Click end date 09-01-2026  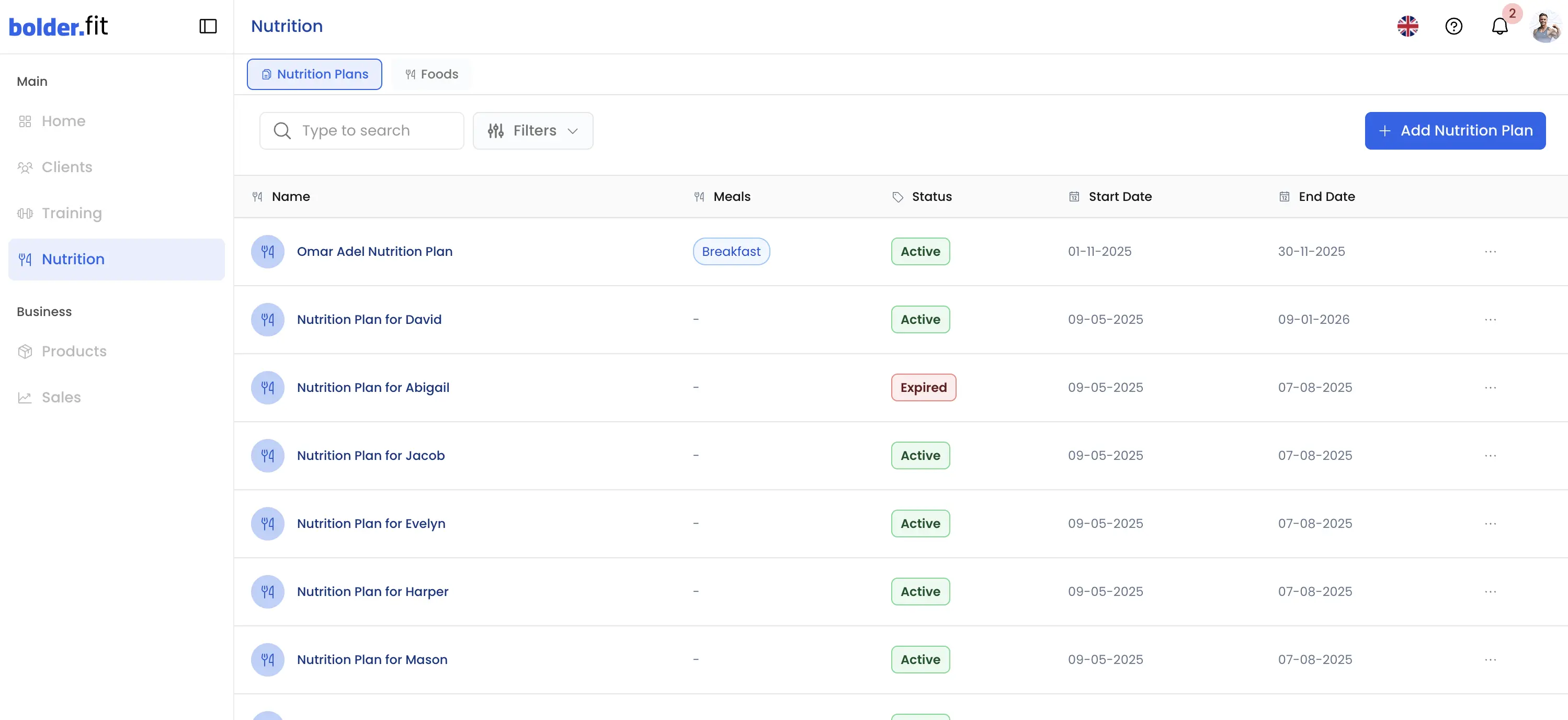pyautogui.click(x=1314, y=320)
